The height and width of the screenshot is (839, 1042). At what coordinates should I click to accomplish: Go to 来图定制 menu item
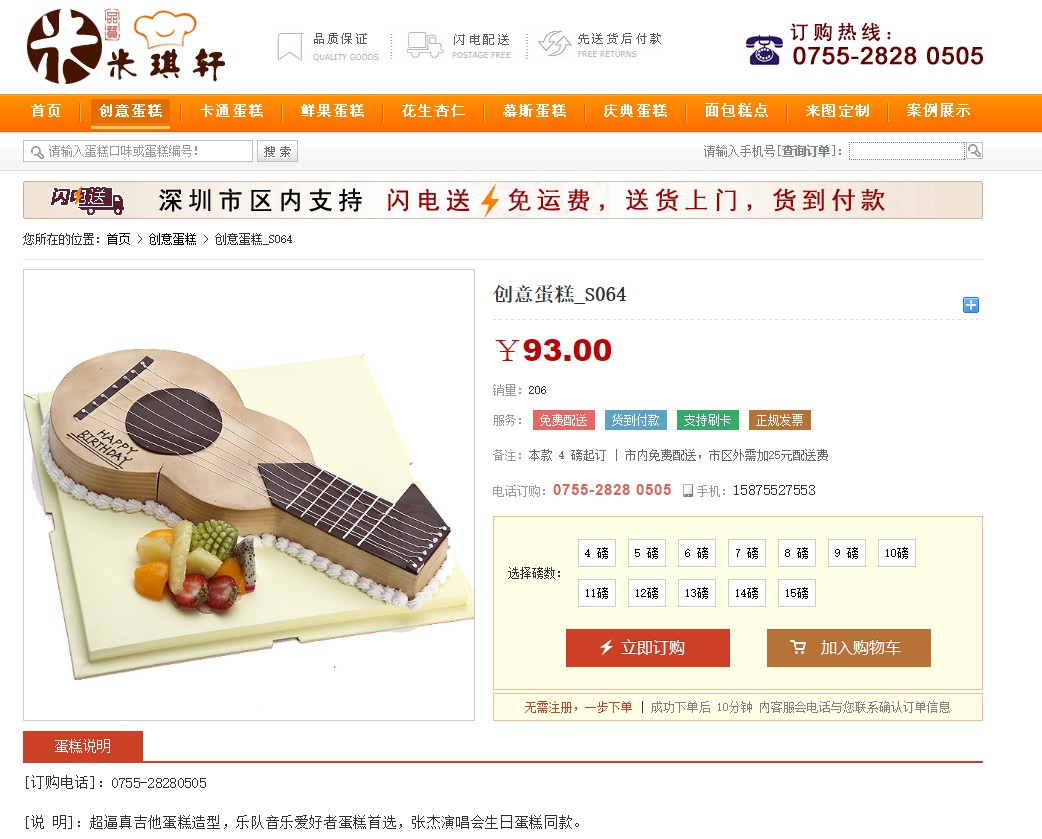click(x=837, y=111)
